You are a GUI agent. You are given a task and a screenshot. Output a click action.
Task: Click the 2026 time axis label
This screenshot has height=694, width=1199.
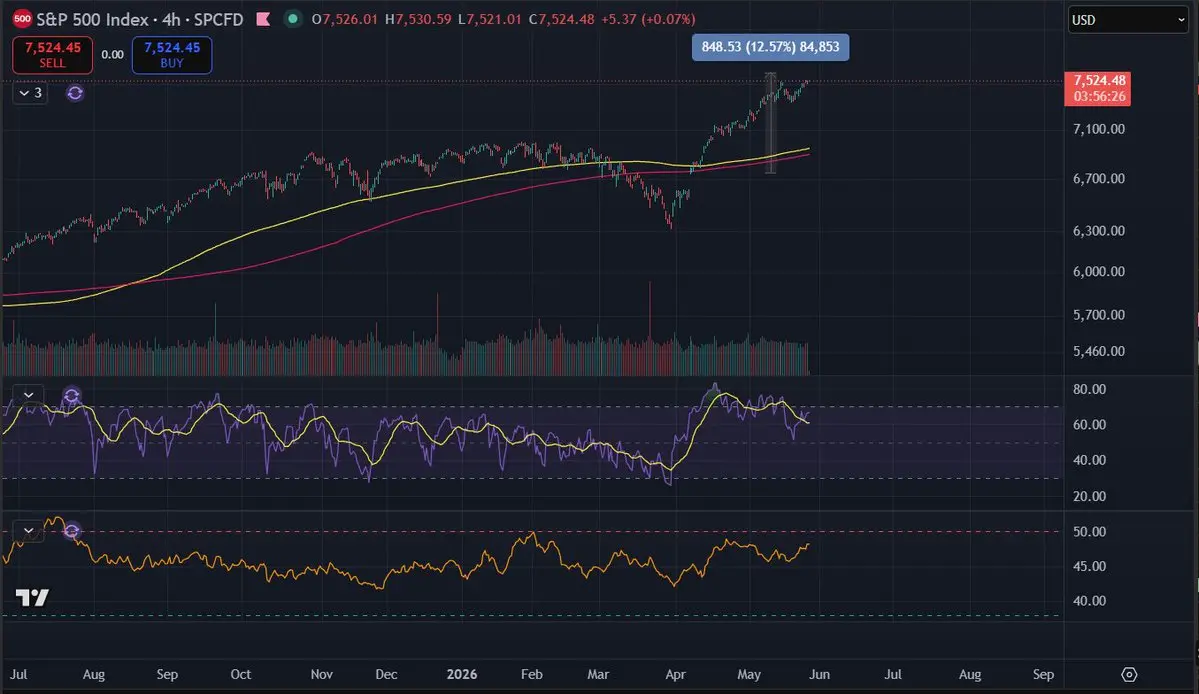tap(462, 674)
